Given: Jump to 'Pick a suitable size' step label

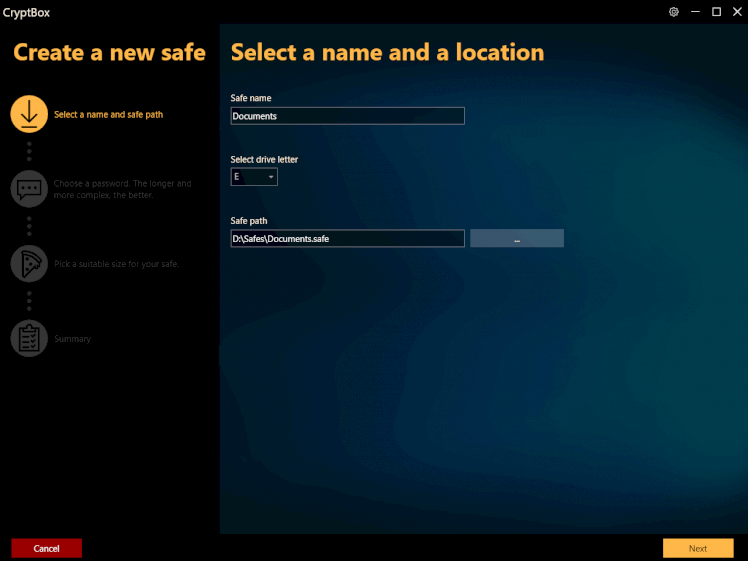Looking at the screenshot, I should click(x=116, y=264).
